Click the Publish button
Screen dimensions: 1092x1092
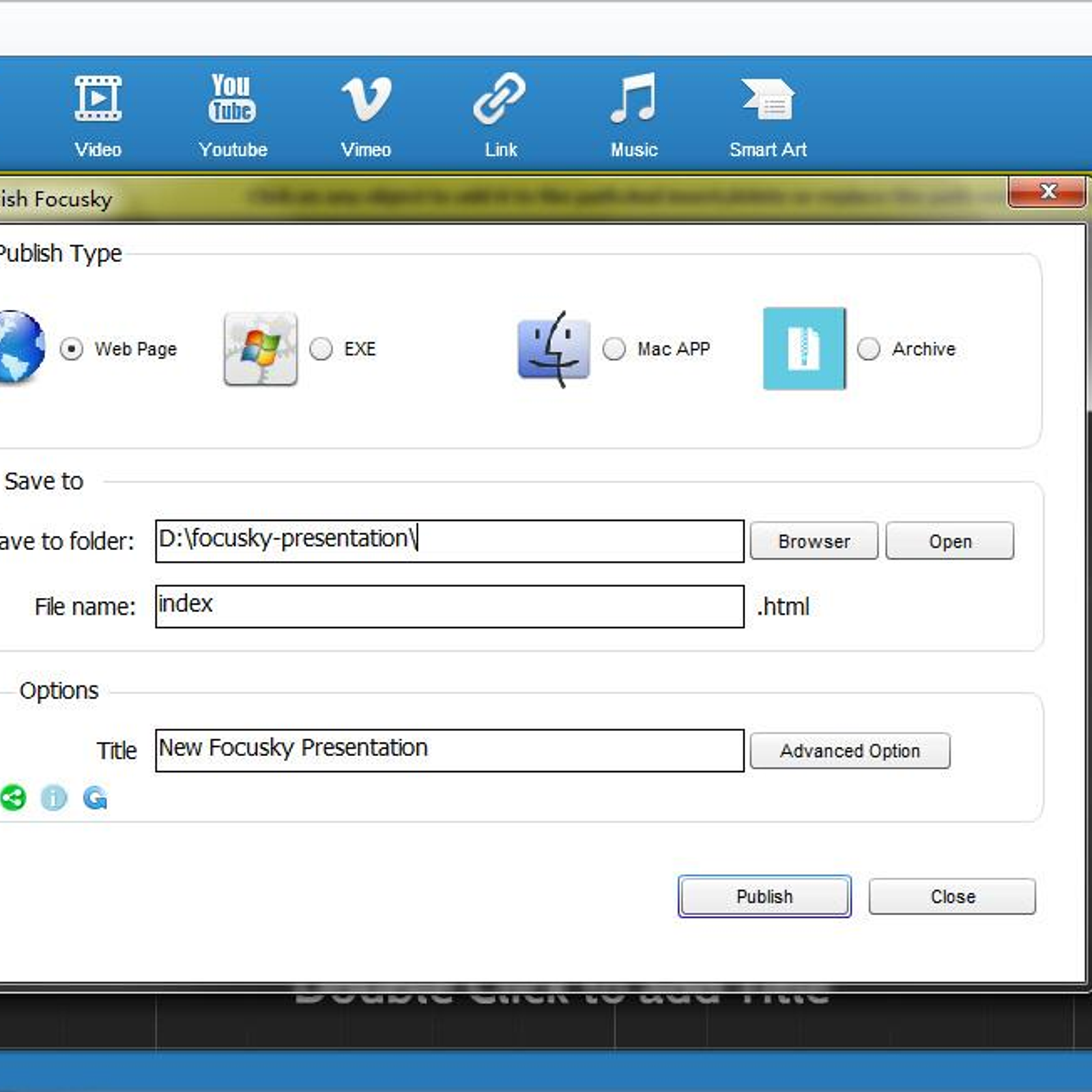coord(764,896)
